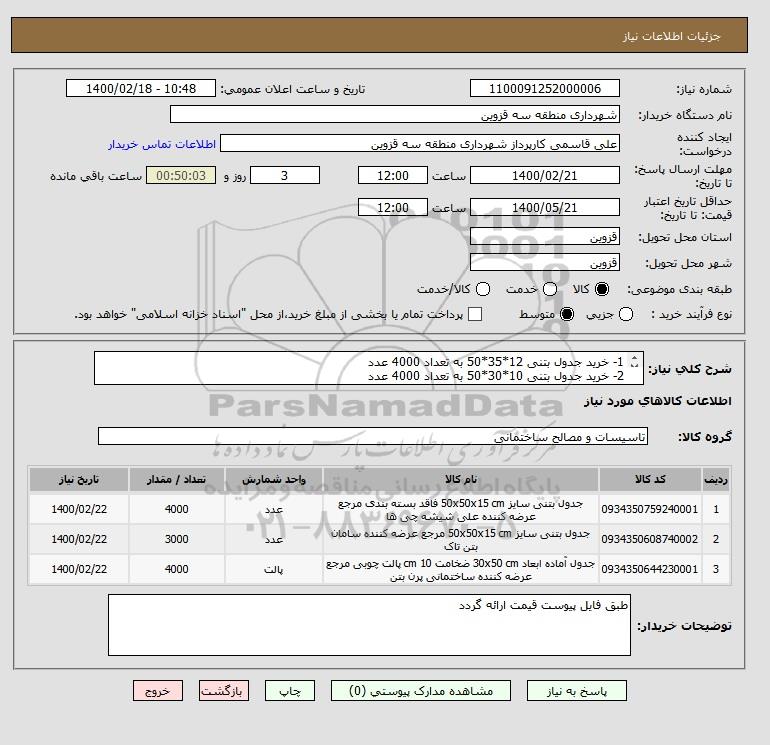This screenshot has width=770, height=745.
Task: Toggle the اسناد خزانه اسلامی payment checkbox
Action: point(475,314)
